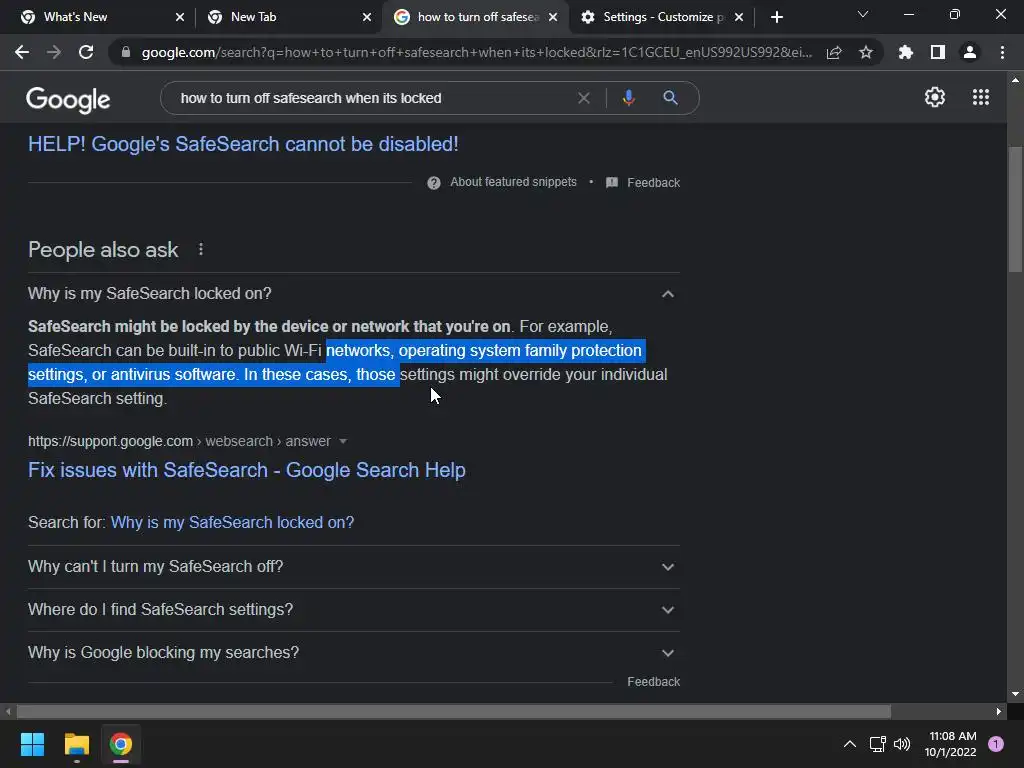Open "HELP! Google's SafeSearch cannot be disabled!"
This screenshot has height=768, width=1024.
click(x=243, y=144)
